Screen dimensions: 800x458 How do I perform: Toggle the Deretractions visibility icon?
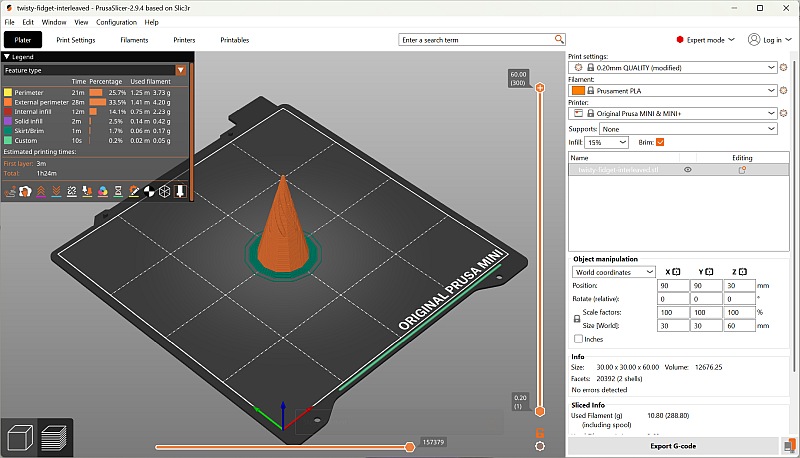tap(56, 191)
